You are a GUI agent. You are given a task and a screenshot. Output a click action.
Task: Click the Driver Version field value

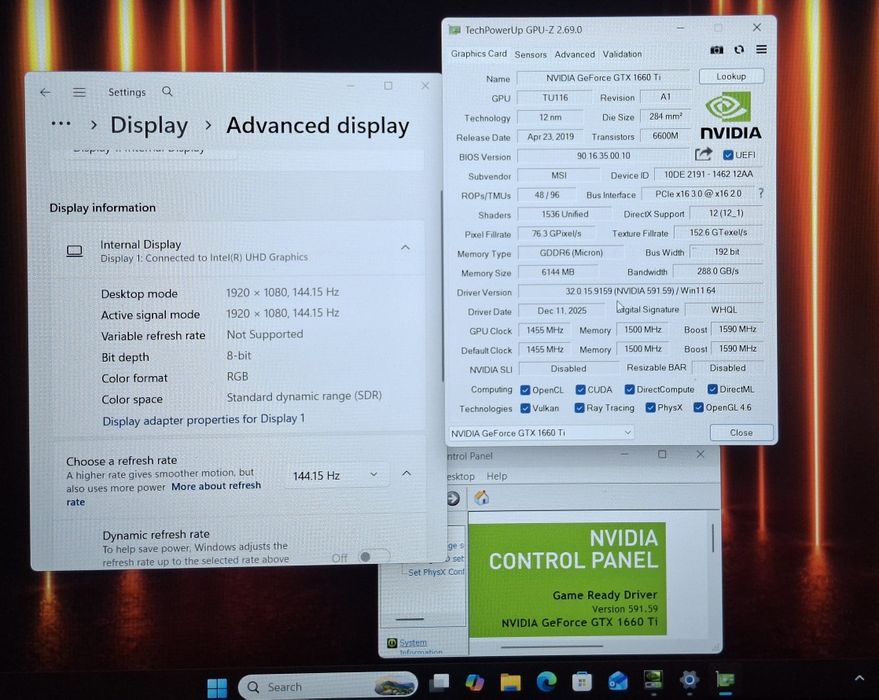click(x=640, y=291)
